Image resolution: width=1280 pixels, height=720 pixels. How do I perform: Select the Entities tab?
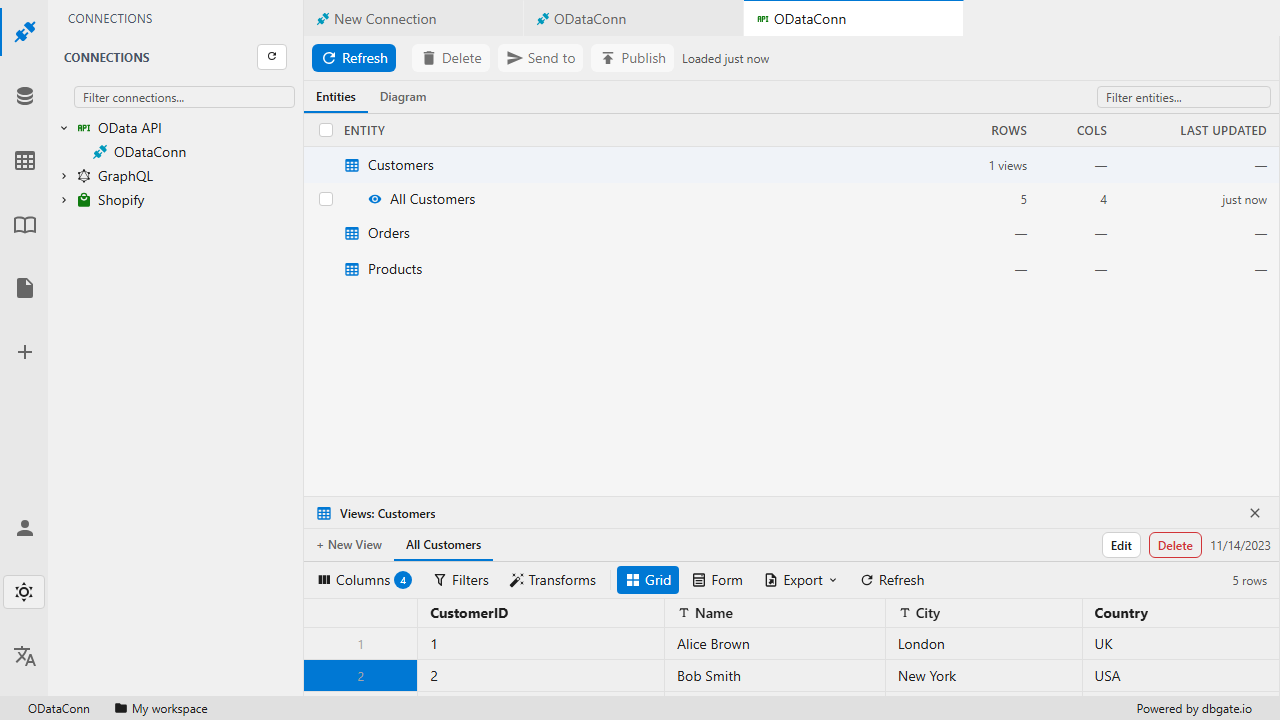click(x=336, y=97)
